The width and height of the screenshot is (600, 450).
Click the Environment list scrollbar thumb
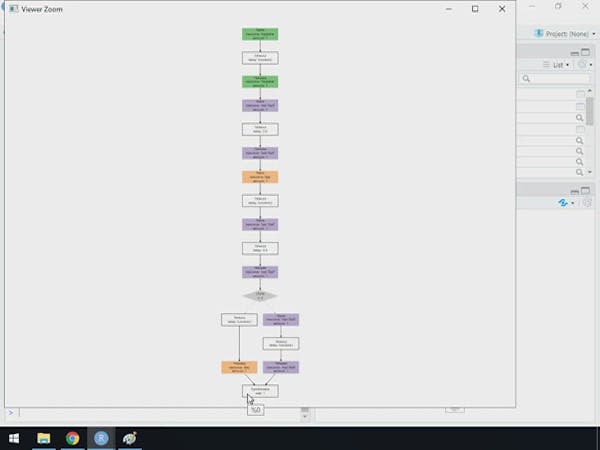pos(590,110)
